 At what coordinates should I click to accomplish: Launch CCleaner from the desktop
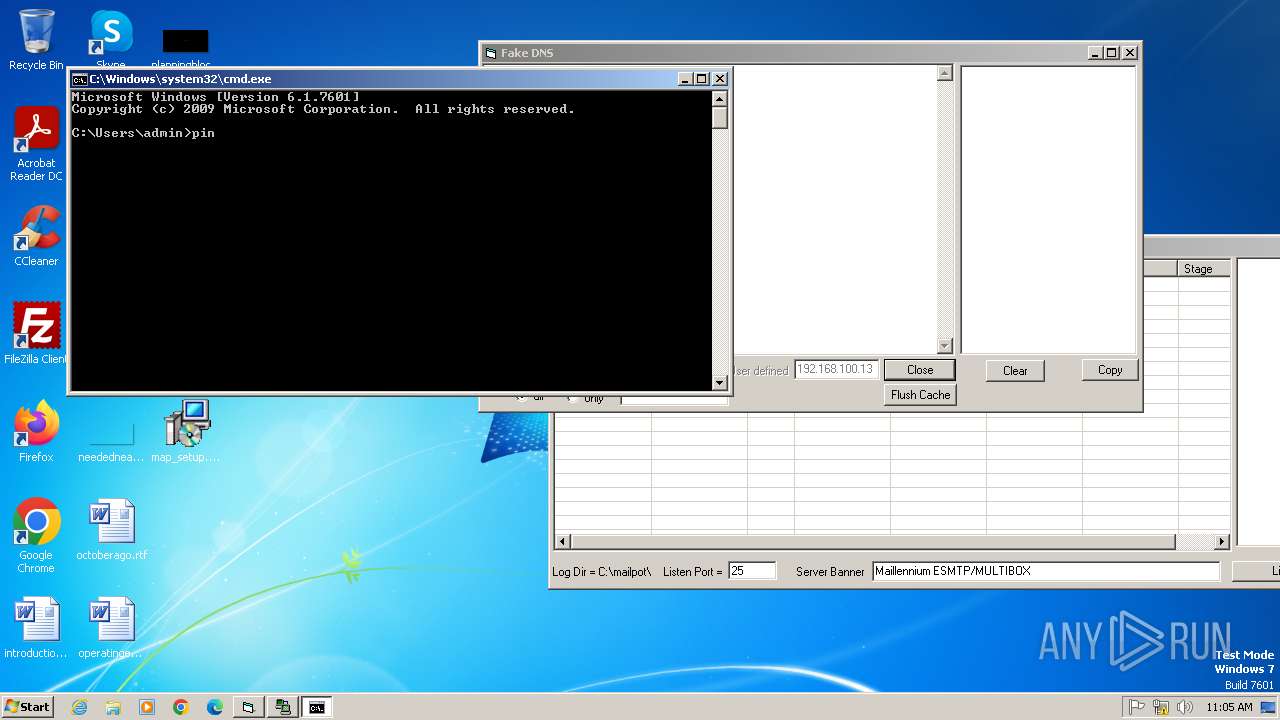[36, 236]
